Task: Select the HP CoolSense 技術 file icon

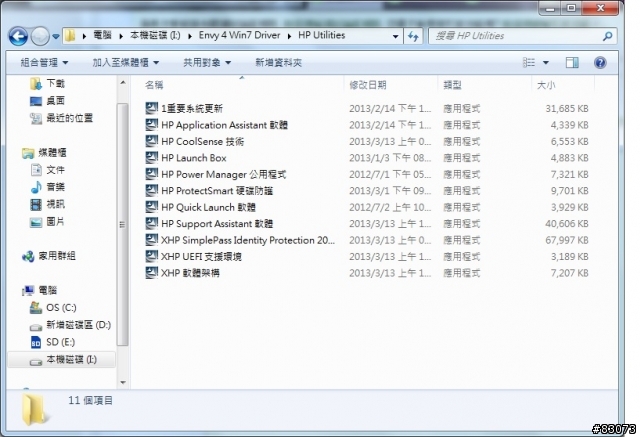Action: (151, 141)
